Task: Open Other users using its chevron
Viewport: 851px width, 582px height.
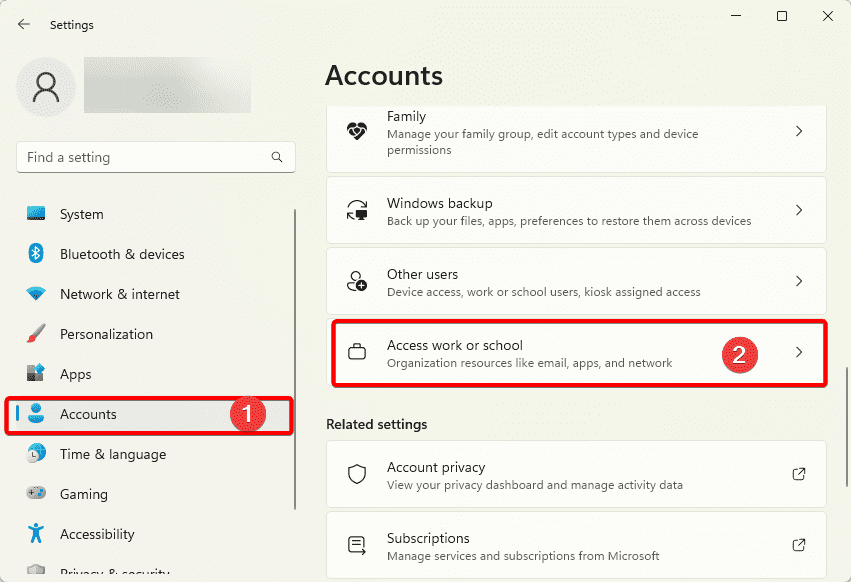Action: click(x=799, y=281)
